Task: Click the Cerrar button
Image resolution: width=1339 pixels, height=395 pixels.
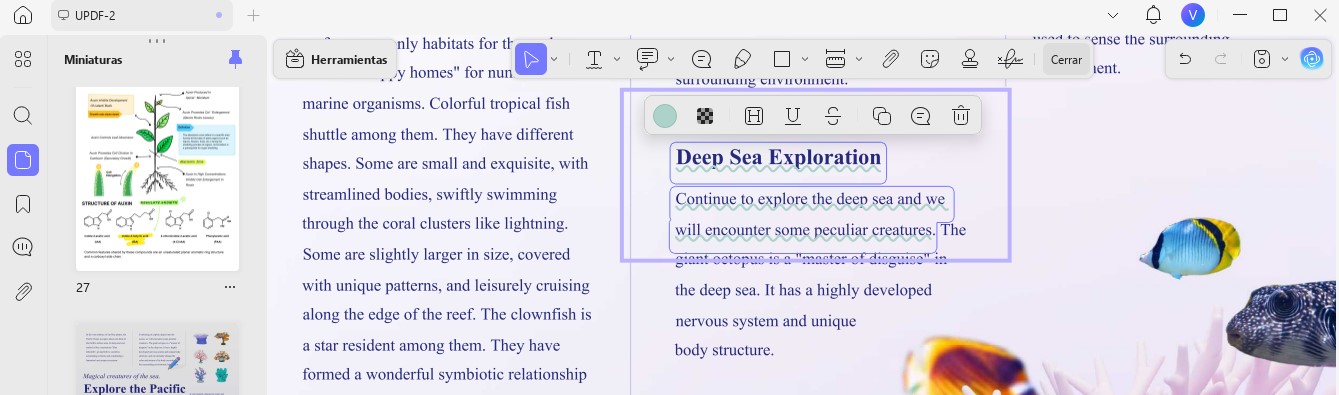Action: (x=1066, y=59)
